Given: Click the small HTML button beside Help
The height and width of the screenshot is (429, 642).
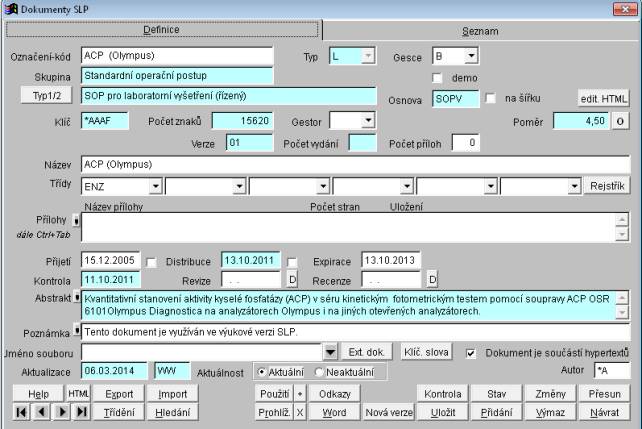Looking at the screenshot, I should (x=79, y=393).
